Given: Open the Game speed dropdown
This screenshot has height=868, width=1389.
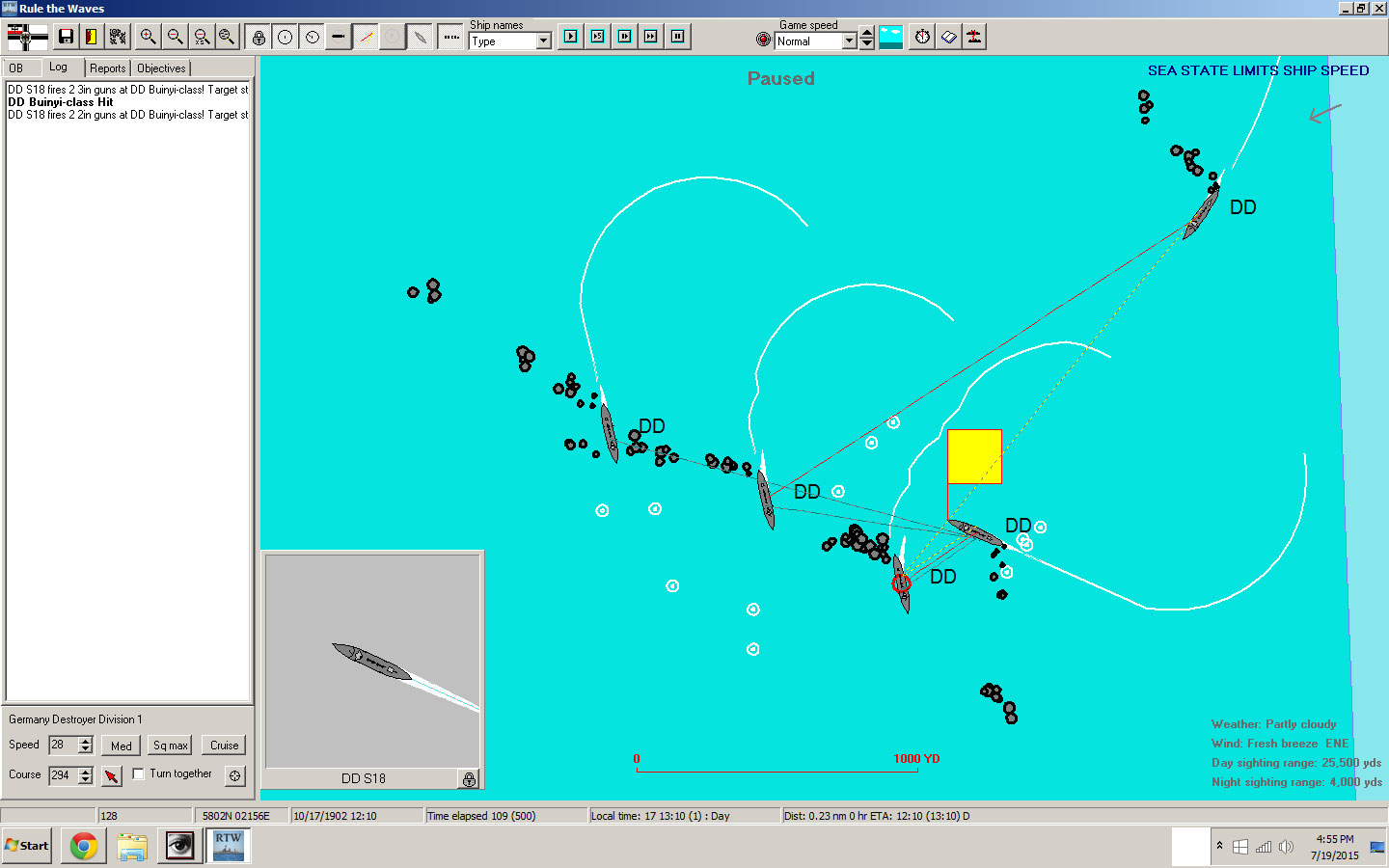Looking at the screenshot, I should [x=849, y=41].
